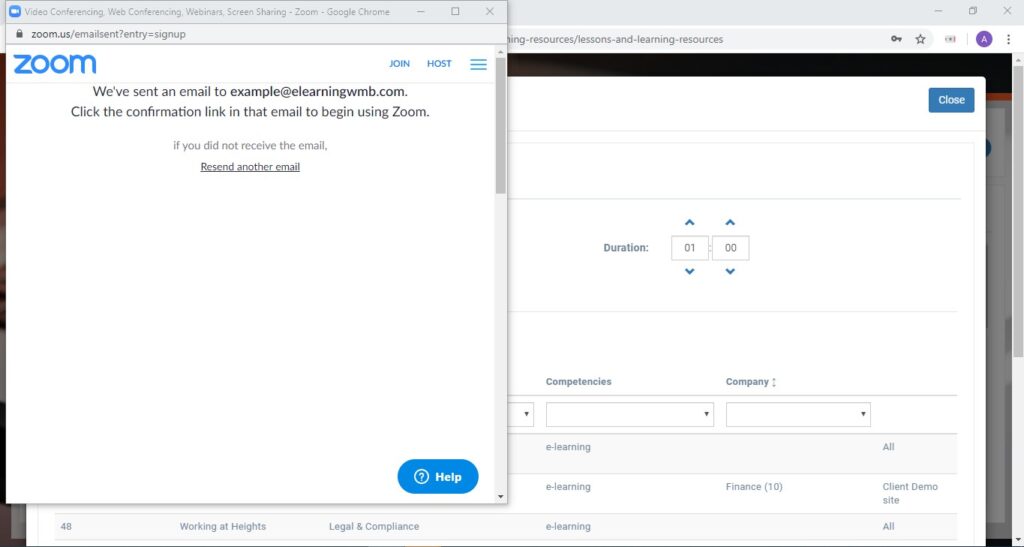This screenshot has height=547, width=1024.
Task: Open the Competencies filter dropdown
Action: coord(630,414)
